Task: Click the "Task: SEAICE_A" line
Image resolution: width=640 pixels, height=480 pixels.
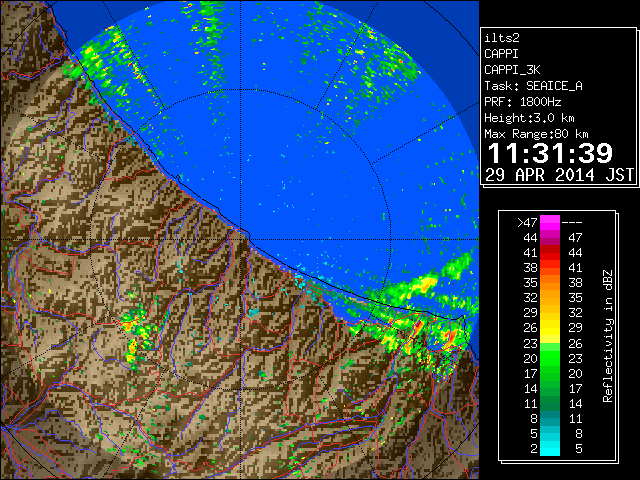Action: (x=533, y=86)
